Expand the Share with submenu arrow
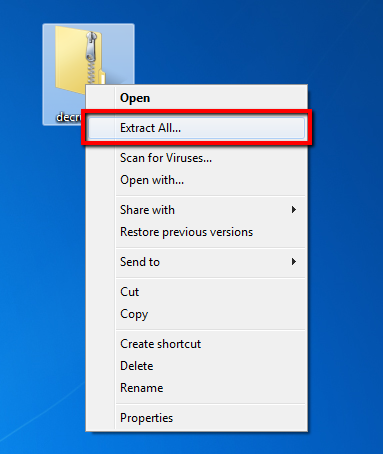Image resolution: width=383 pixels, height=454 pixels. tap(294, 210)
